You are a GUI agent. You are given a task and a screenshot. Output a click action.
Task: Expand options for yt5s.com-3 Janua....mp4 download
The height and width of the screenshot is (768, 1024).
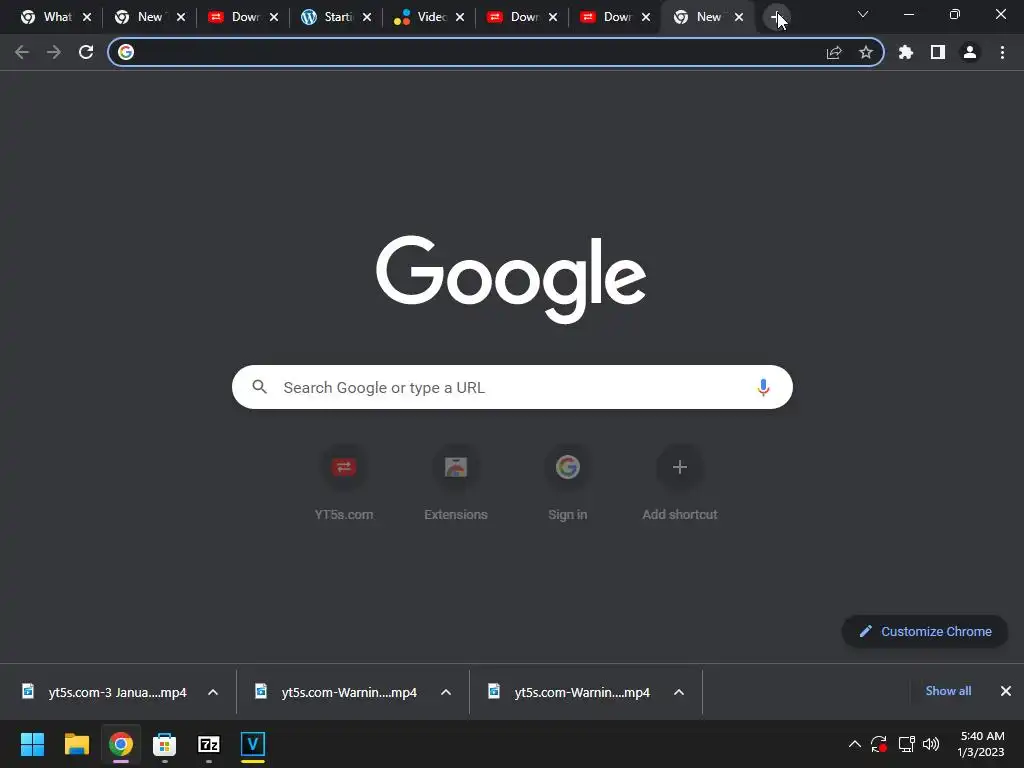tap(213, 692)
